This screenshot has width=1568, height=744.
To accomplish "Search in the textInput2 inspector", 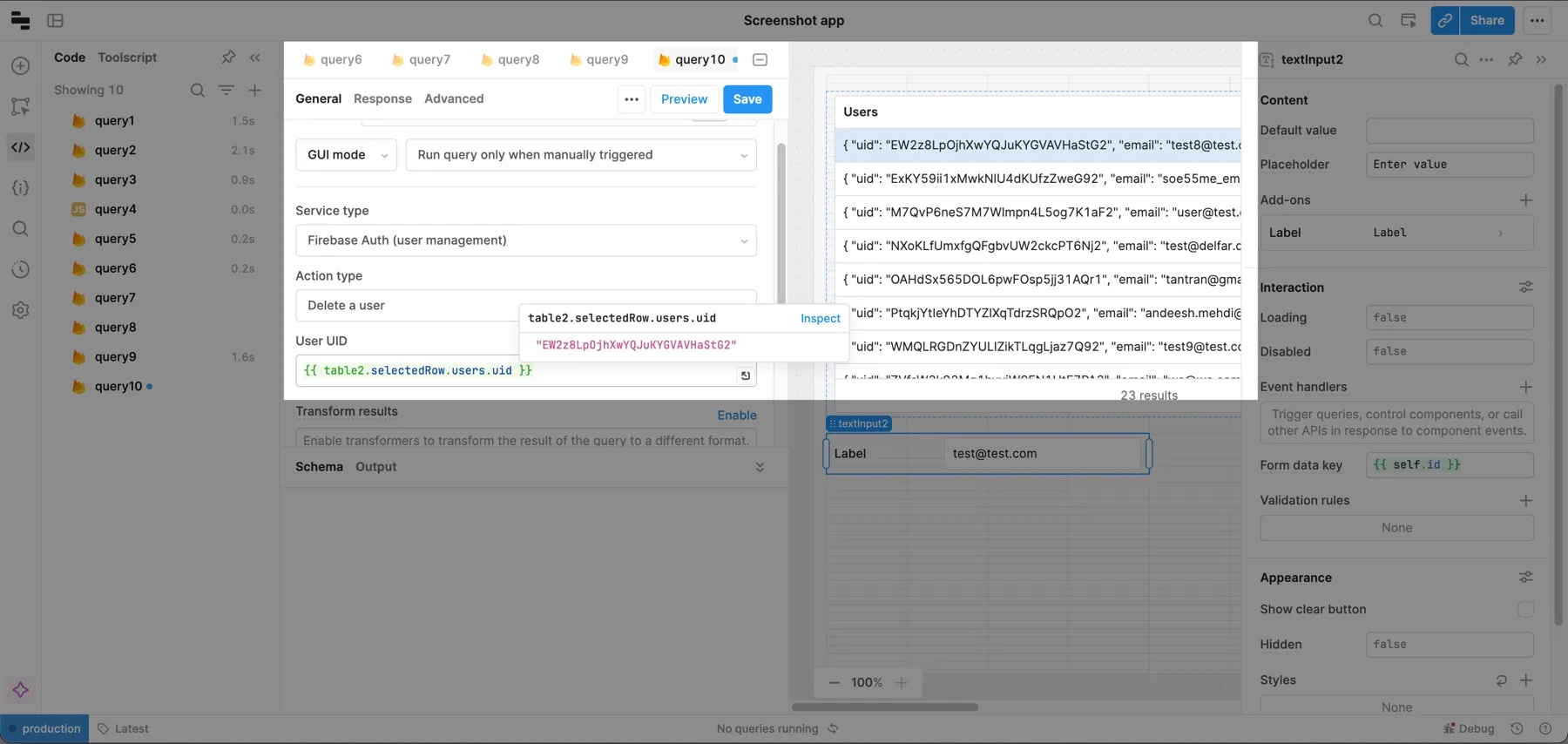I will [1462, 59].
